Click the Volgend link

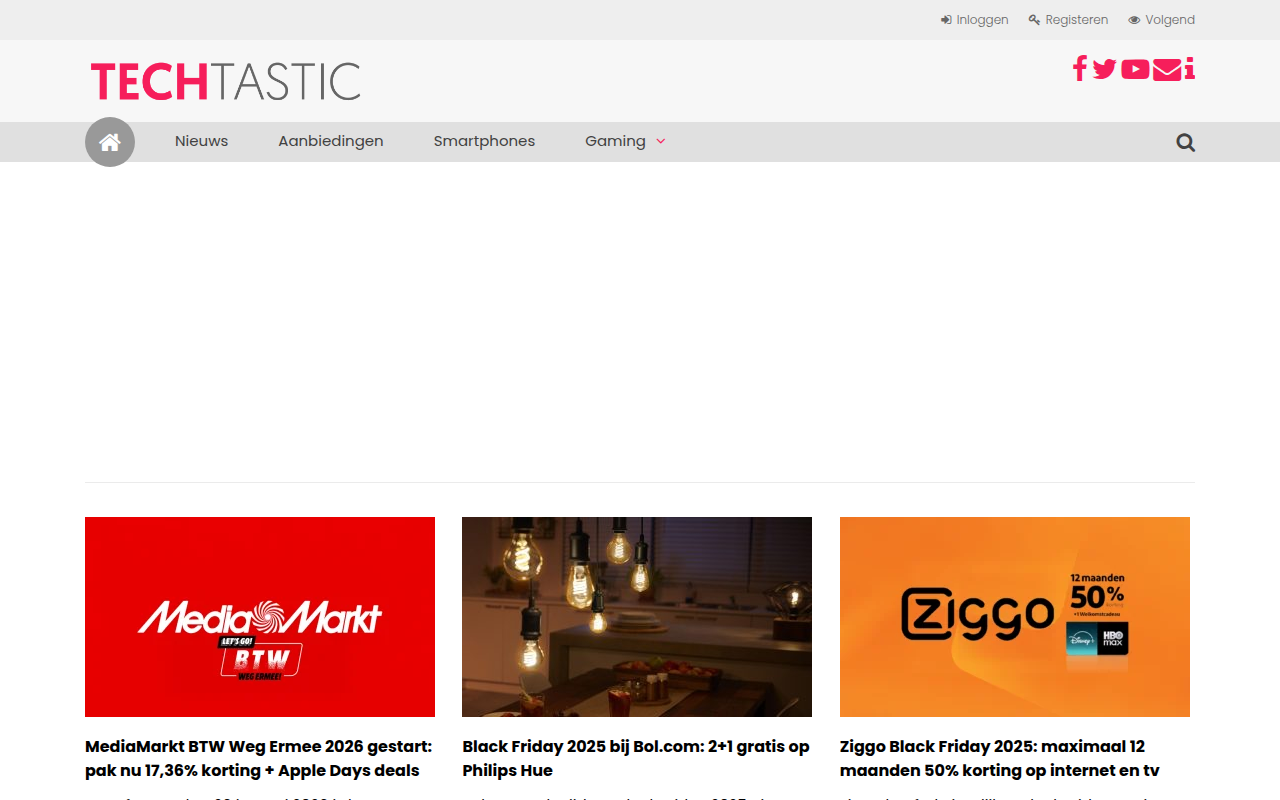click(x=1162, y=20)
